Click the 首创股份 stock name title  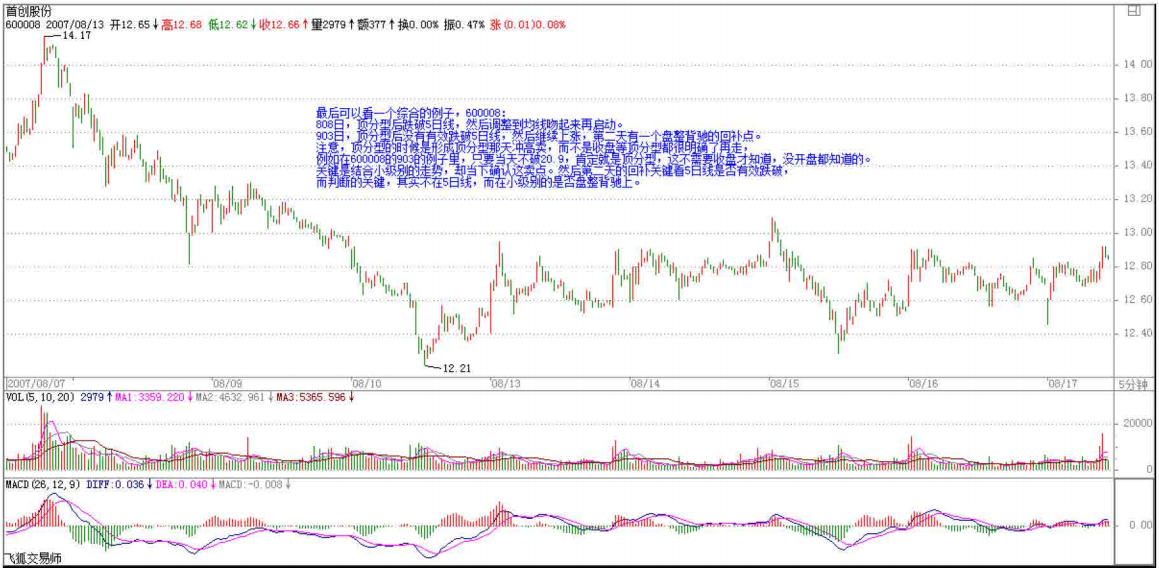(x=28, y=10)
